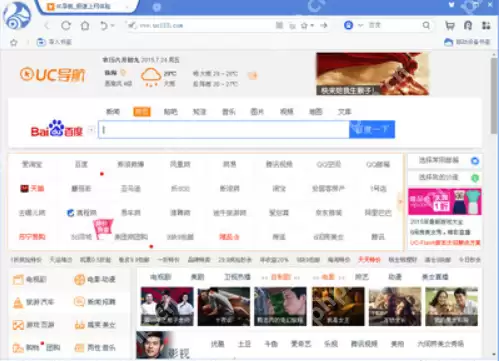Open the browser home page icon
This screenshot has width=499, height=361.
(x=85, y=25)
